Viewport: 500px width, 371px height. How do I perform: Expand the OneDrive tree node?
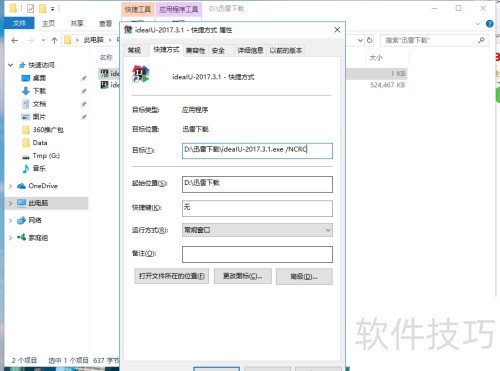tap(11, 186)
